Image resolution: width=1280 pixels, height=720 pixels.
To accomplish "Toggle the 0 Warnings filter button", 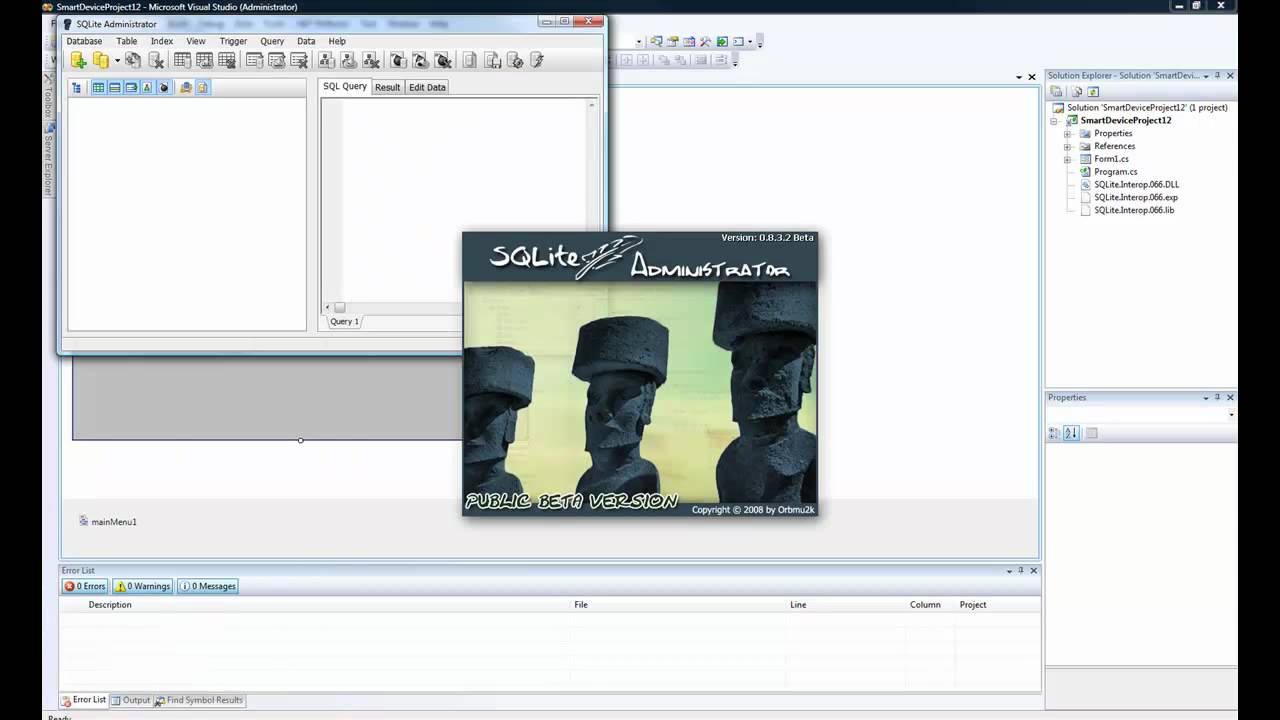I will click(x=142, y=587).
